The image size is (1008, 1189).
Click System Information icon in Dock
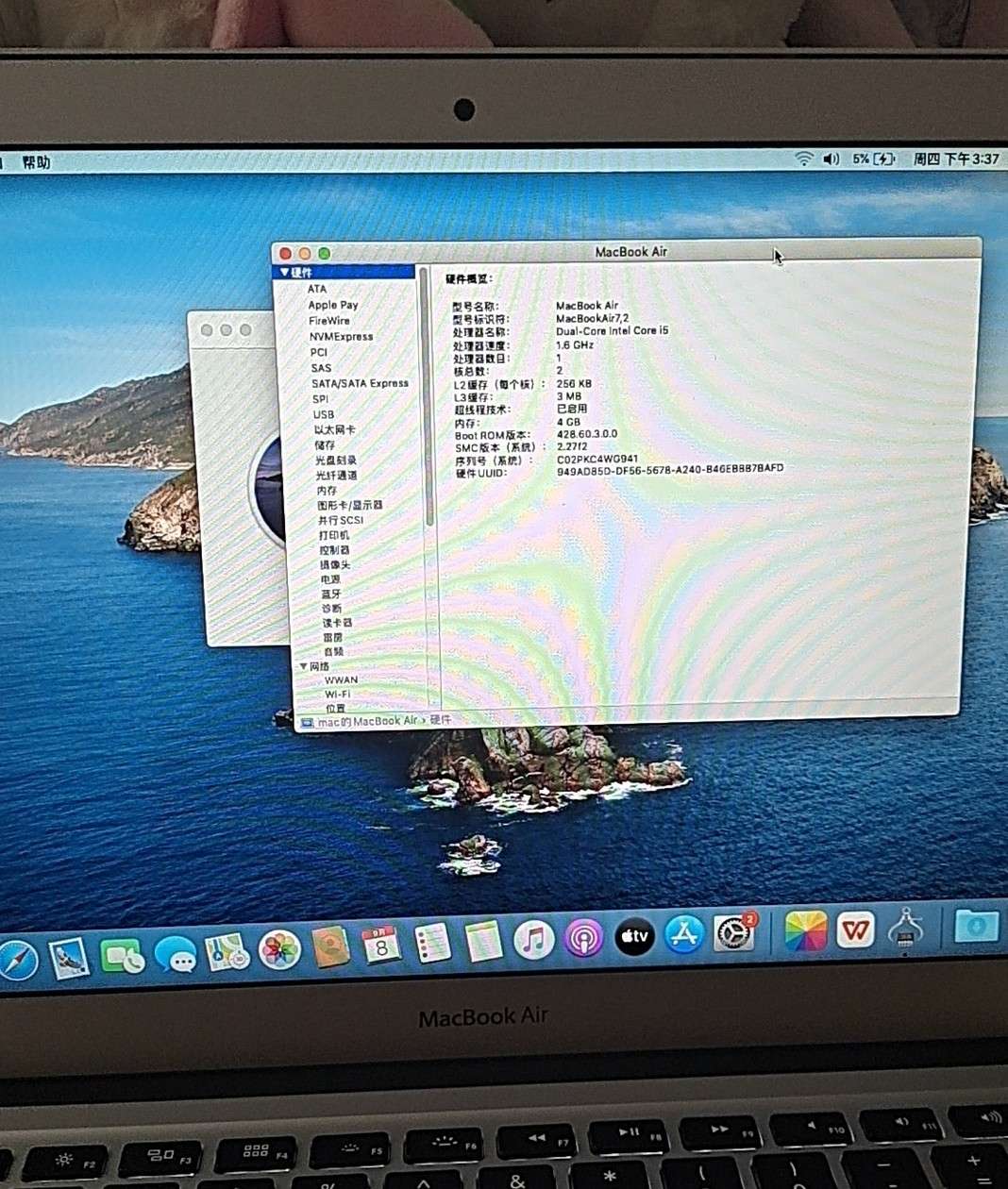[x=905, y=928]
